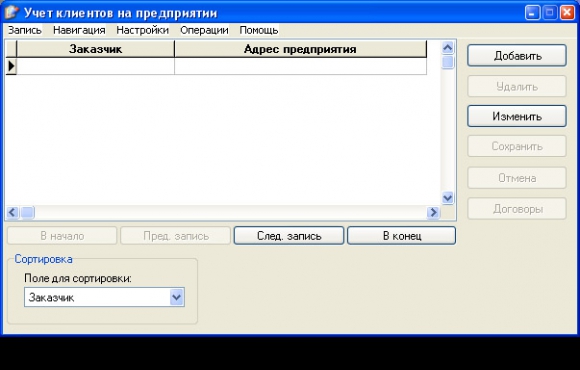
Task: Jump to last record with В конец
Action: pyautogui.click(x=402, y=236)
